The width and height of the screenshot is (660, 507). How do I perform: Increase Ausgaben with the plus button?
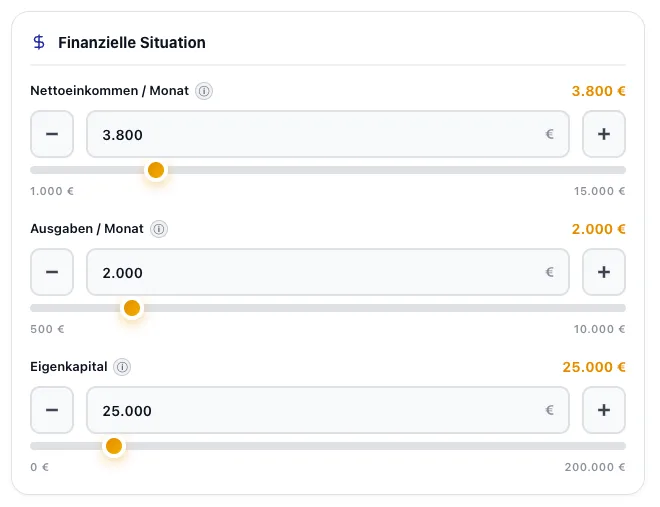click(x=604, y=272)
